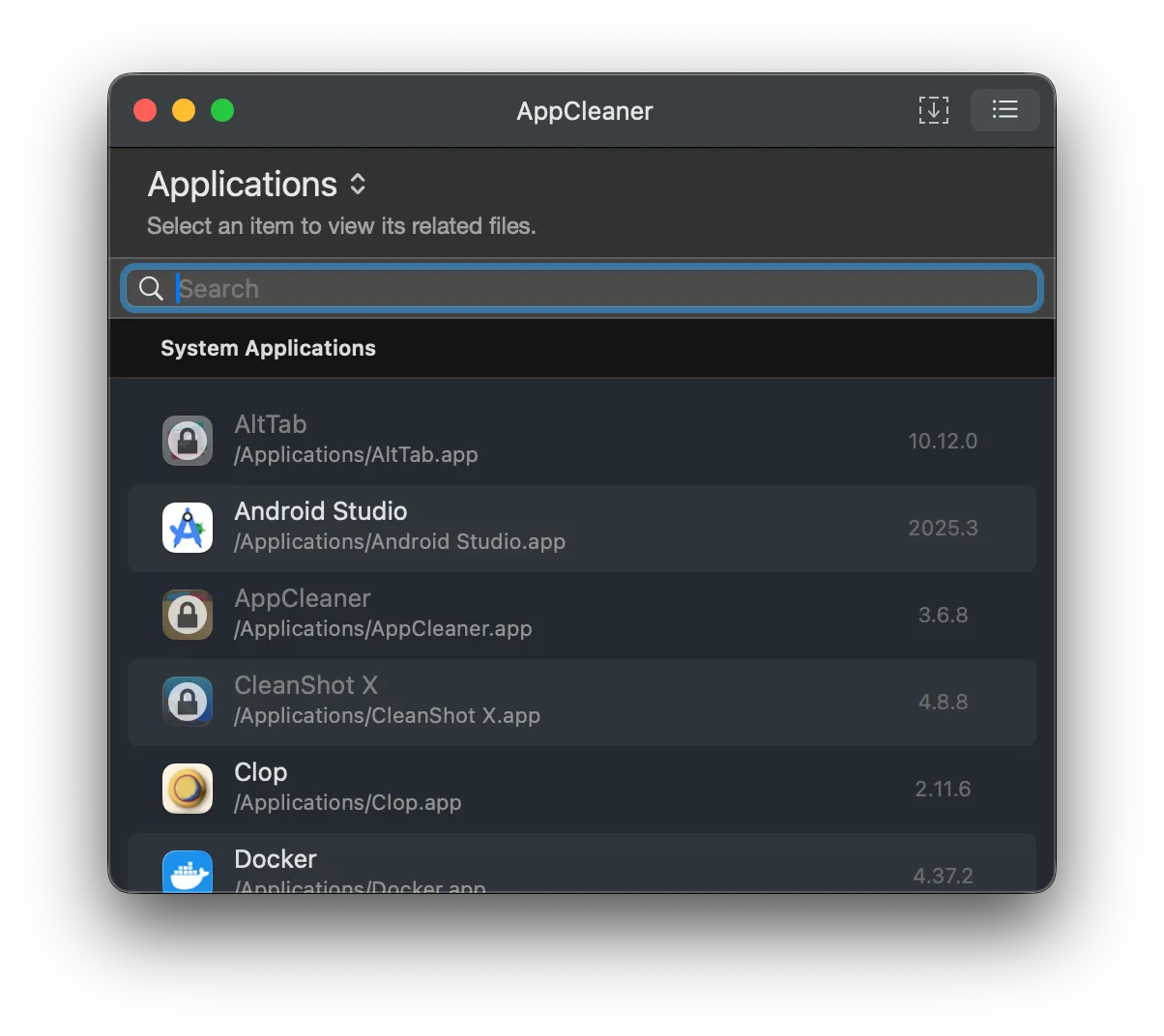
Task: Click the drop-zone icon in the title bar
Action: pos(933,110)
